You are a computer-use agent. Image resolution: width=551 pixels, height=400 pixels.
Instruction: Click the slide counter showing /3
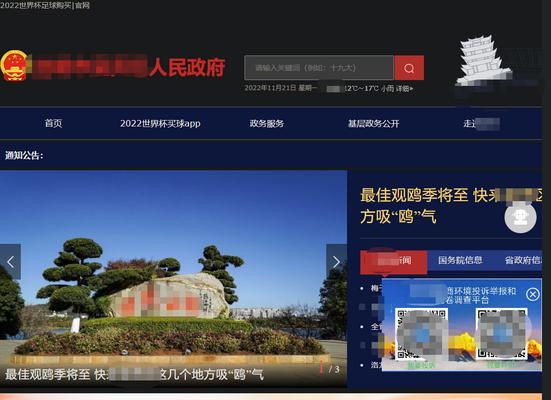[330, 369]
